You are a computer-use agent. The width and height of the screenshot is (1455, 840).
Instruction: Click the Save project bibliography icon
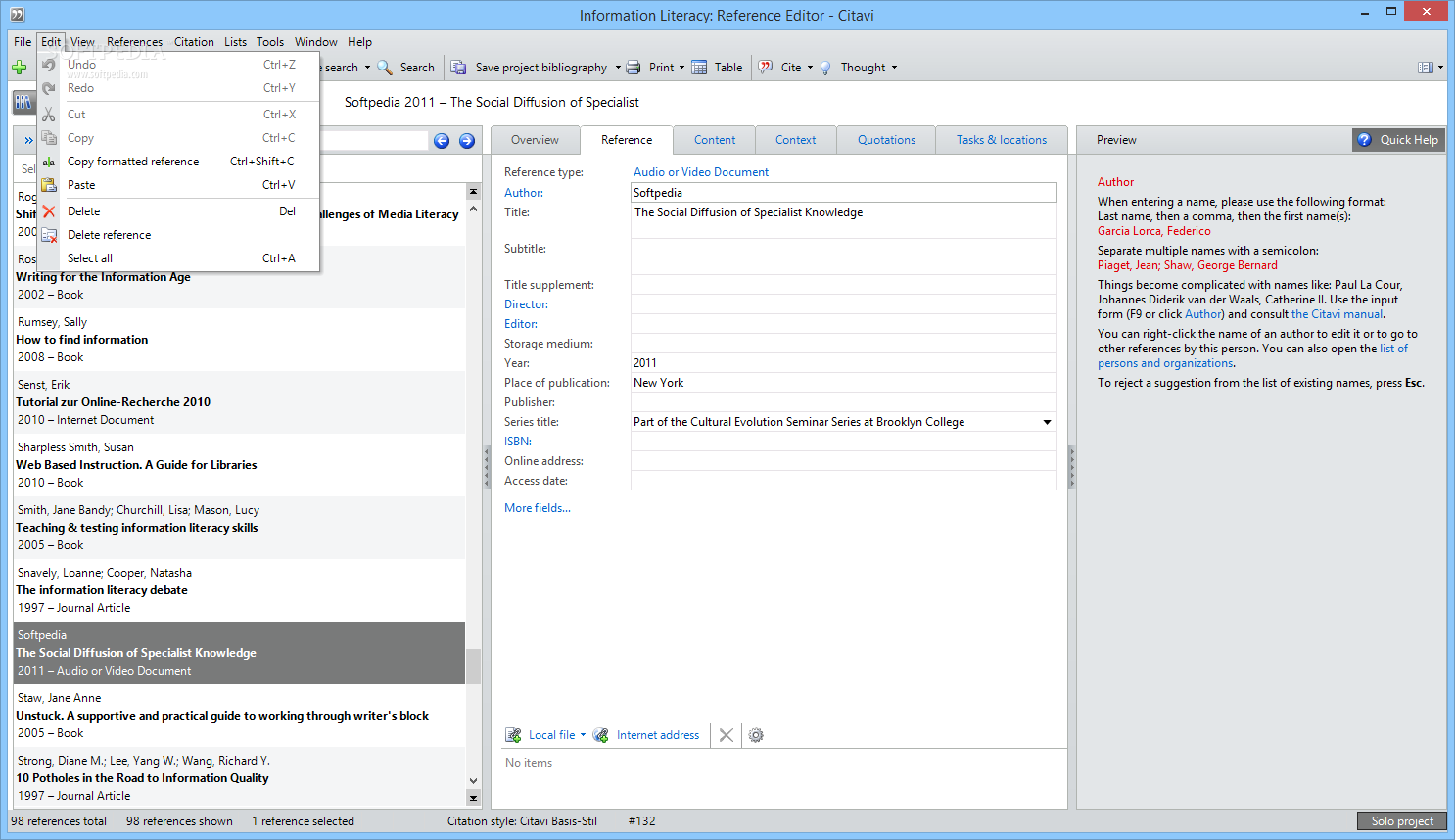click(x=458, y=68)
